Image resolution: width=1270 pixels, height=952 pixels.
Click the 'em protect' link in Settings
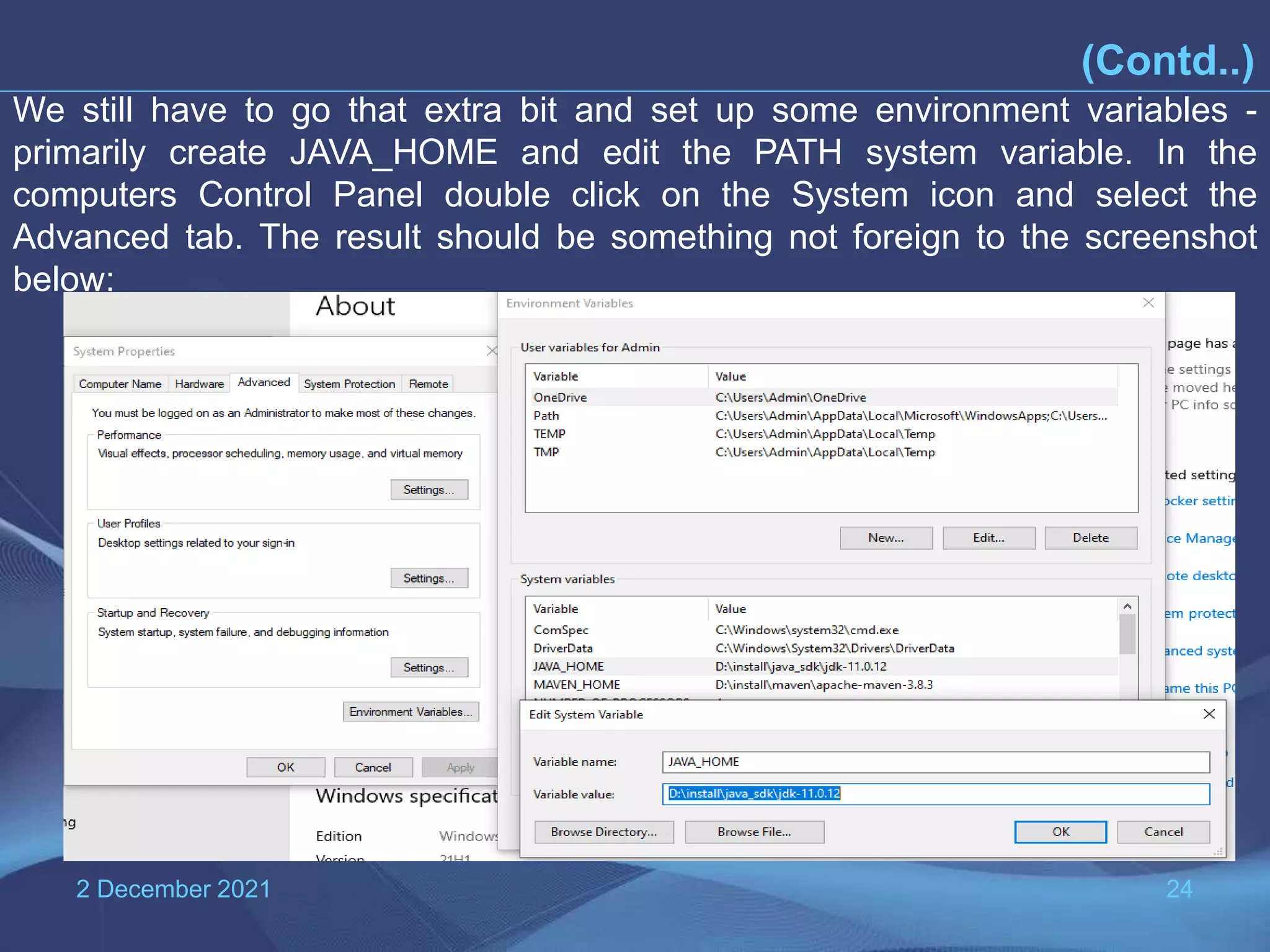pos(1200,614)
